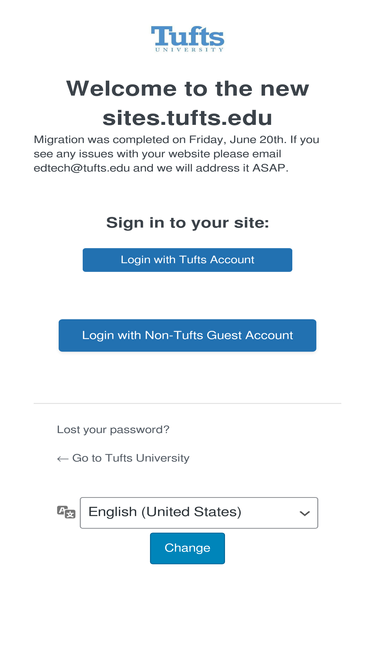The image size is (375, 667).
Task: Click the edtech@tufts.edu email address
Action: (82, 168)
